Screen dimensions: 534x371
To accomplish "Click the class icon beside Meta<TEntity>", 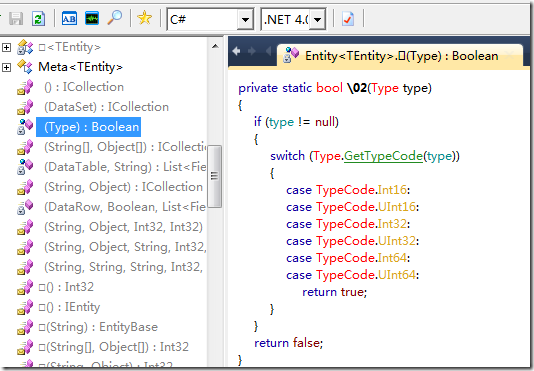I will (25, 67).
